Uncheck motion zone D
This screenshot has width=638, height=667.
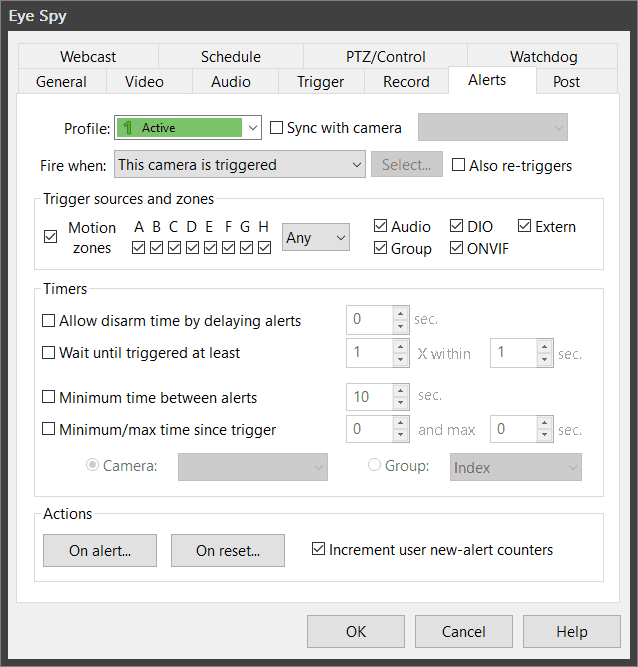coord(192,247)
